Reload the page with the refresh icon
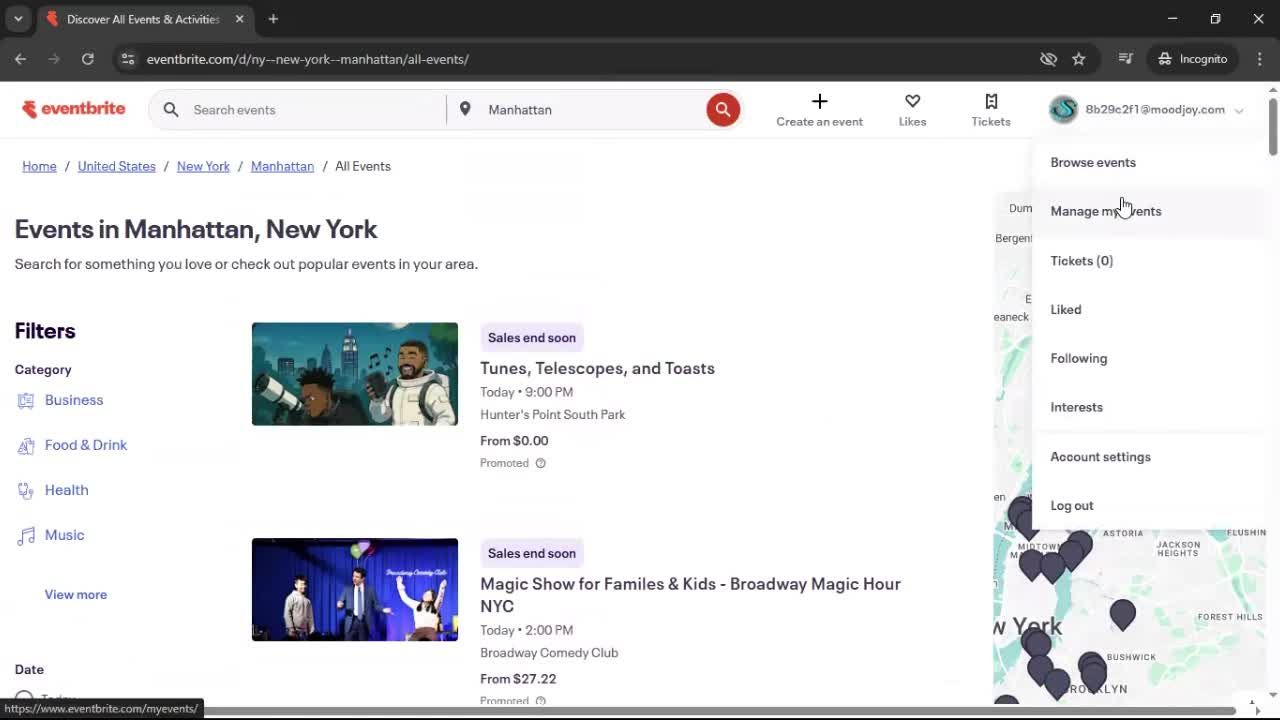Image resolution: width=1280 pixels, height=720 pixels. tap(88, 59)
